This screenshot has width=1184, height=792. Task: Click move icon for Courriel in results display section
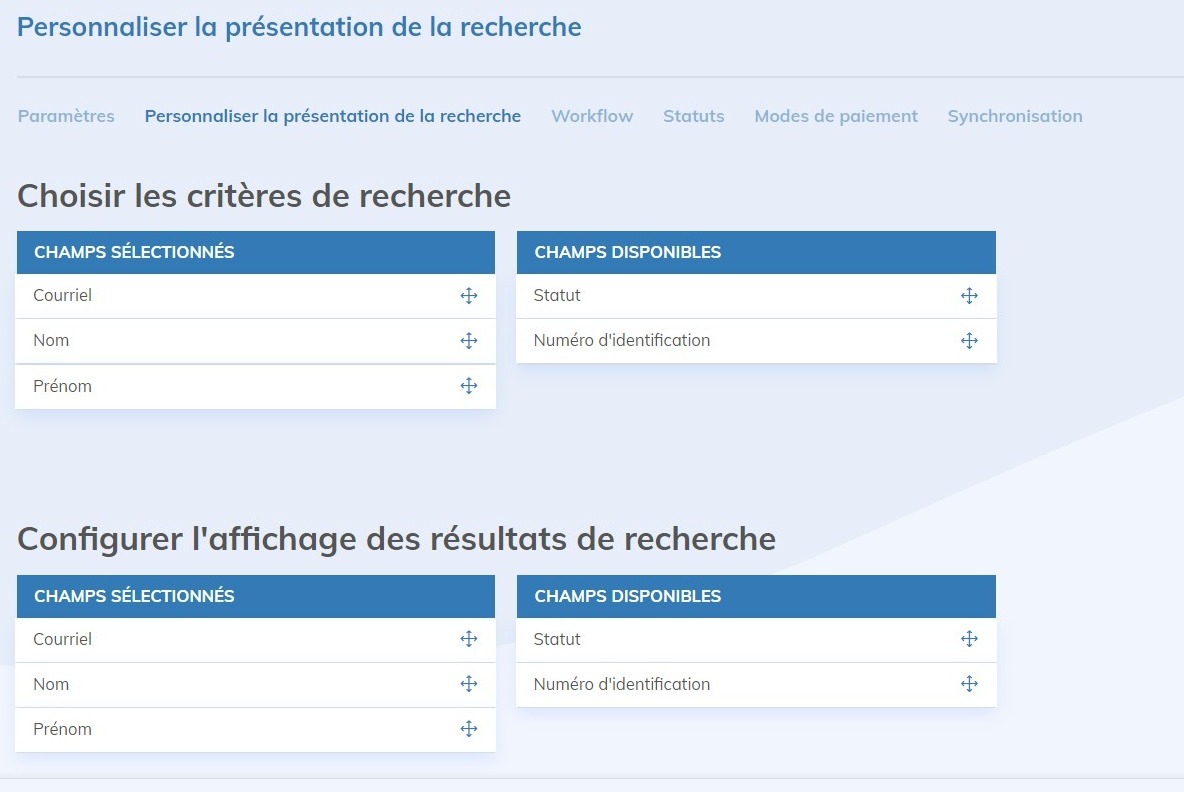pyautogui.click(x=468, y=639)
